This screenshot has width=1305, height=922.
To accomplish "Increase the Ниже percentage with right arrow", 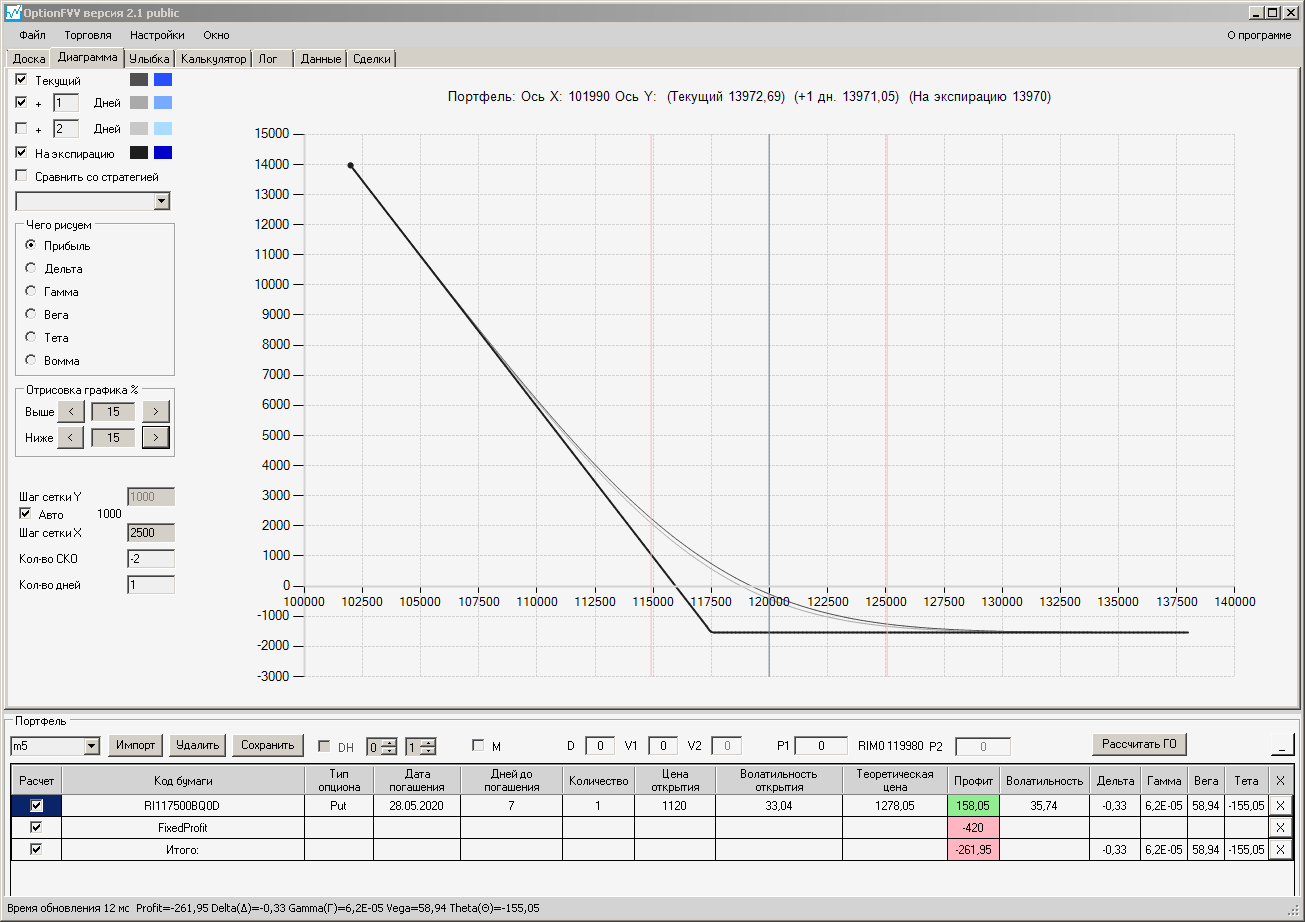I will (156, 437).
